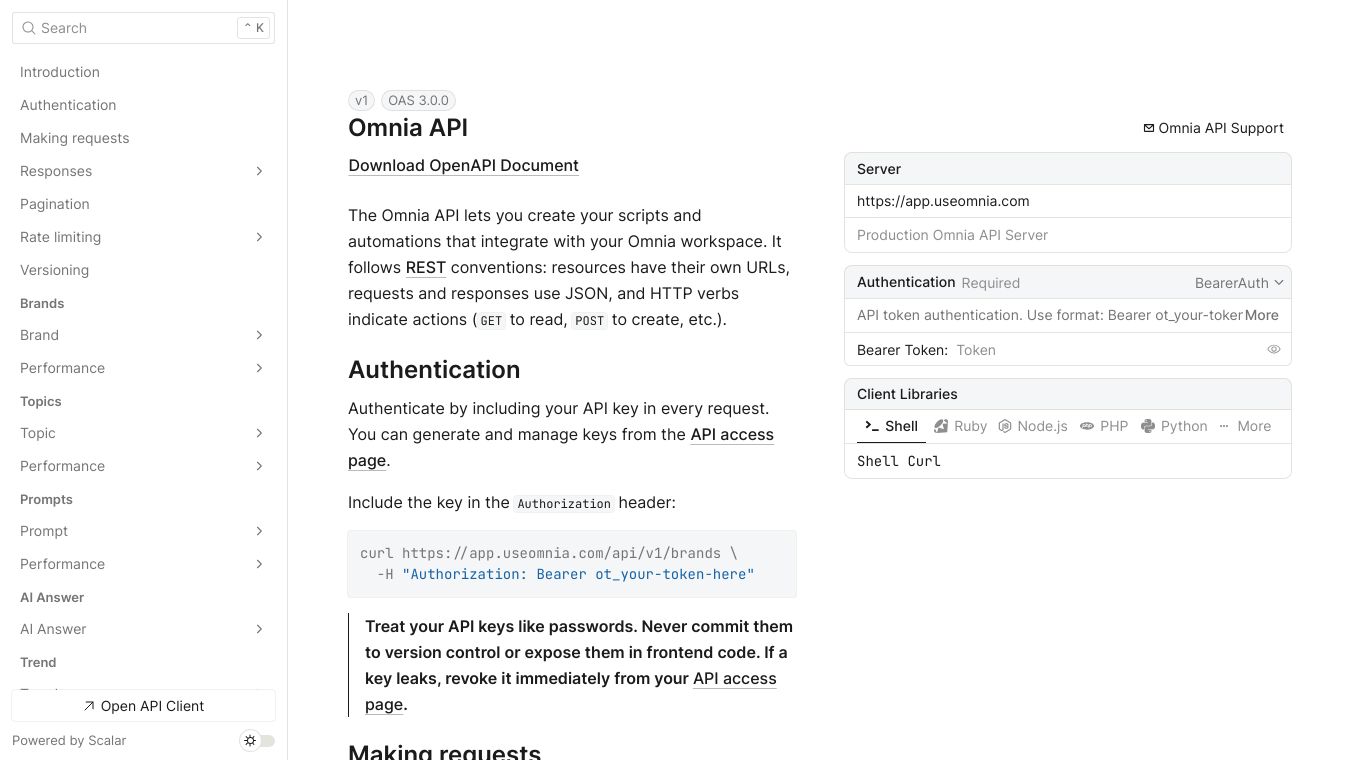The width and height of the screenshot is (1352, 760).
Task: Click the three-dots More libraries icon
Action: (x=1224, y=426)
